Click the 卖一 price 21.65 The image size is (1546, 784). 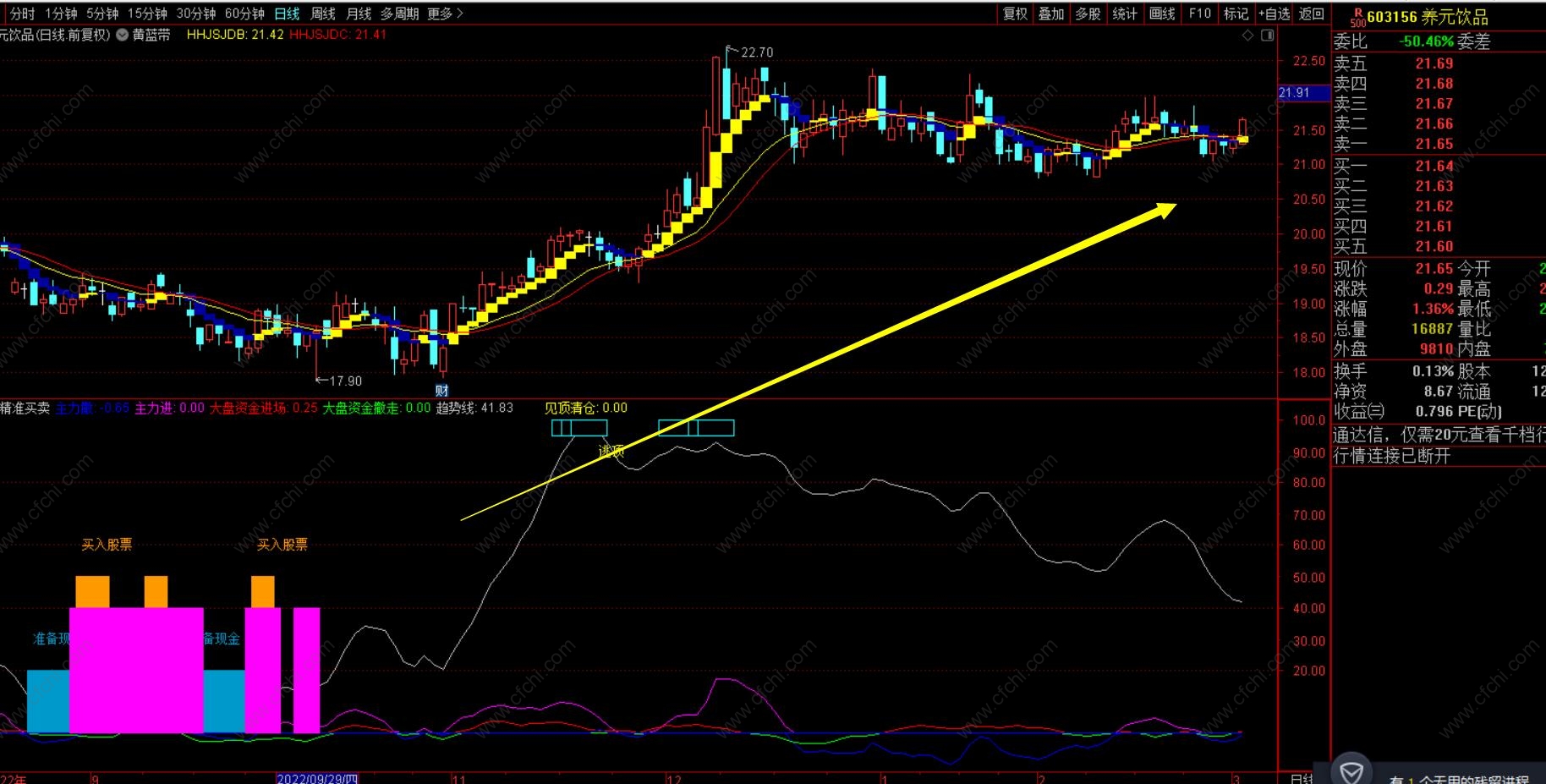(1434, 145)
